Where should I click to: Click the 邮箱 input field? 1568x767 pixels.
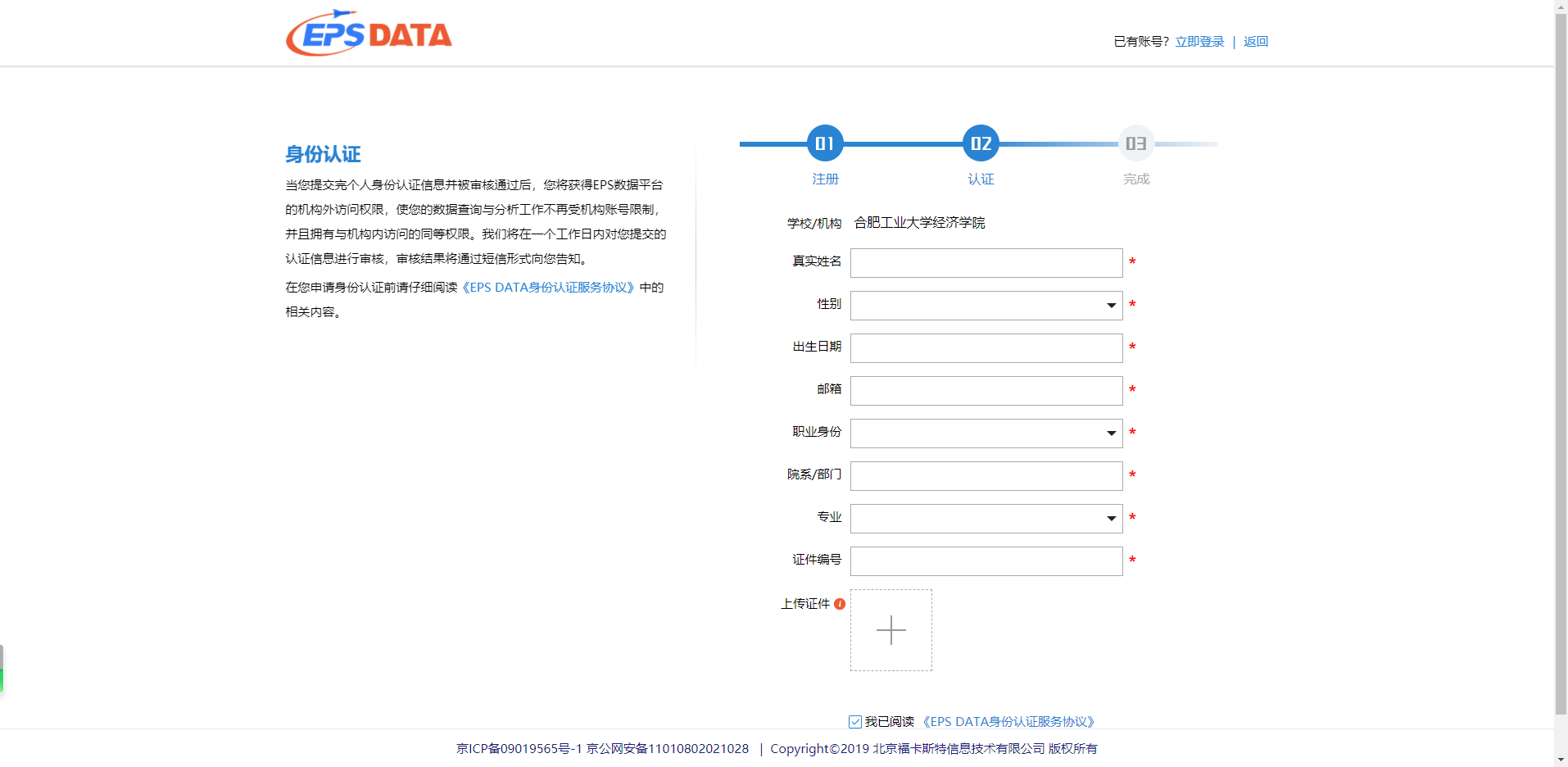click(x=986, y=391)
